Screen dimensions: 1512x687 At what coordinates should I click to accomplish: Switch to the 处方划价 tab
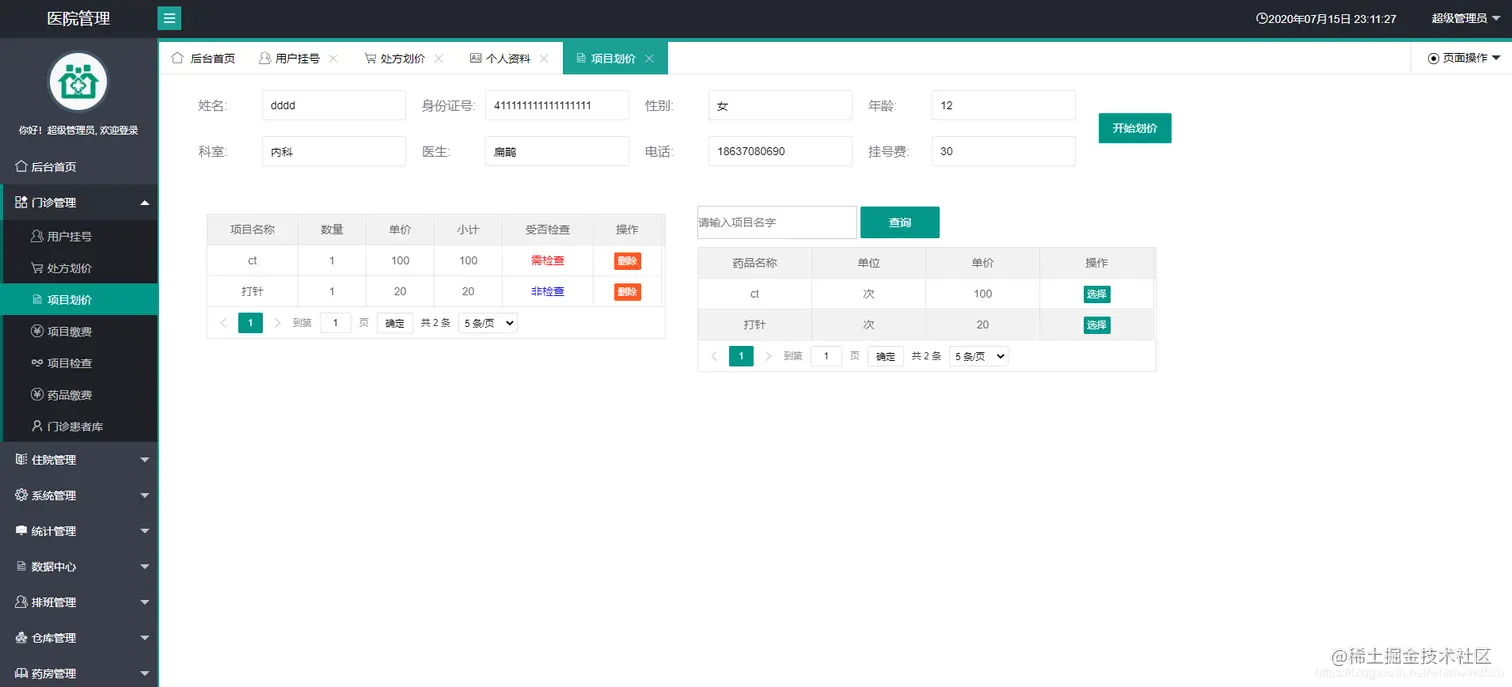[402, 59]
